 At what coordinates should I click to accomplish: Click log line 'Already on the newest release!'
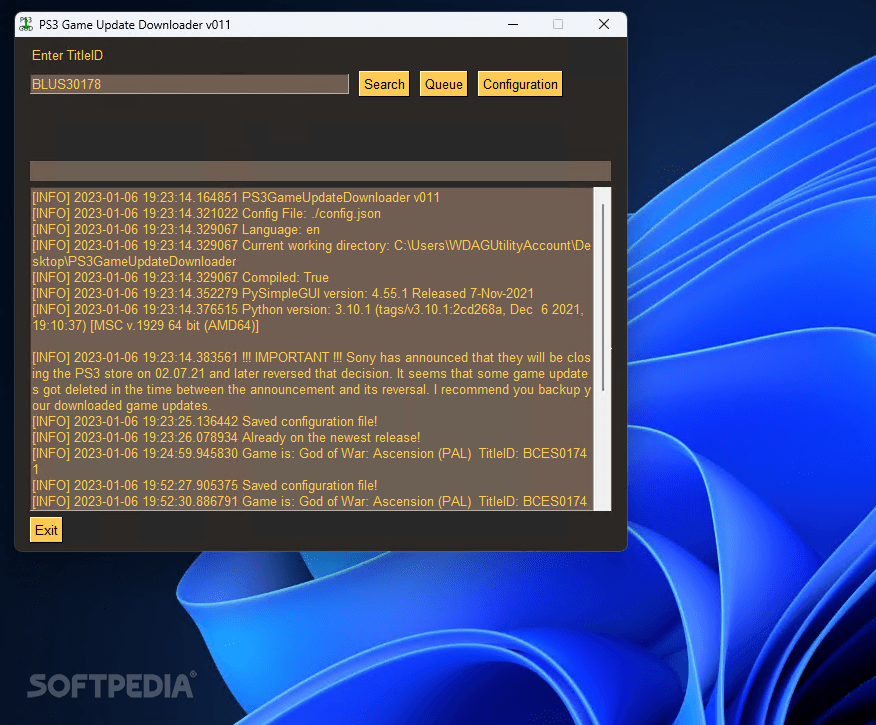click(x=226, y=437)
